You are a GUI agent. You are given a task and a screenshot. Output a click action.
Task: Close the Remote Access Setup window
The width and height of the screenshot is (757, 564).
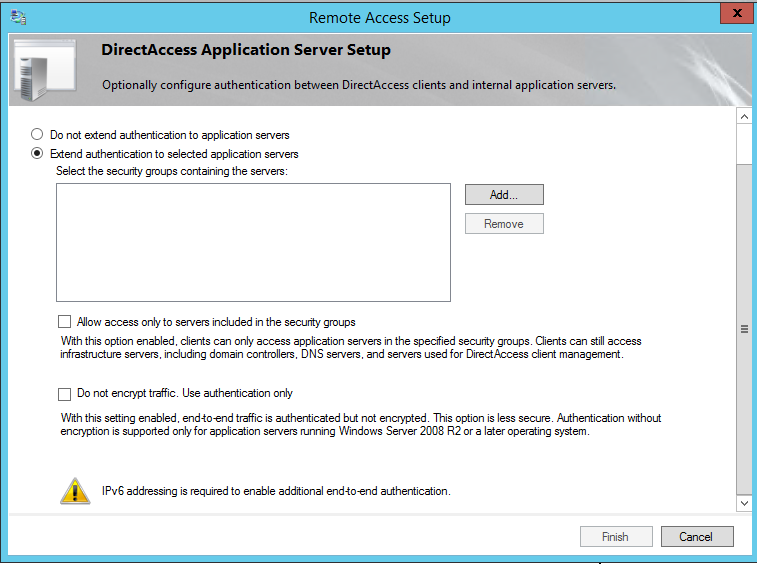[736, 13]
